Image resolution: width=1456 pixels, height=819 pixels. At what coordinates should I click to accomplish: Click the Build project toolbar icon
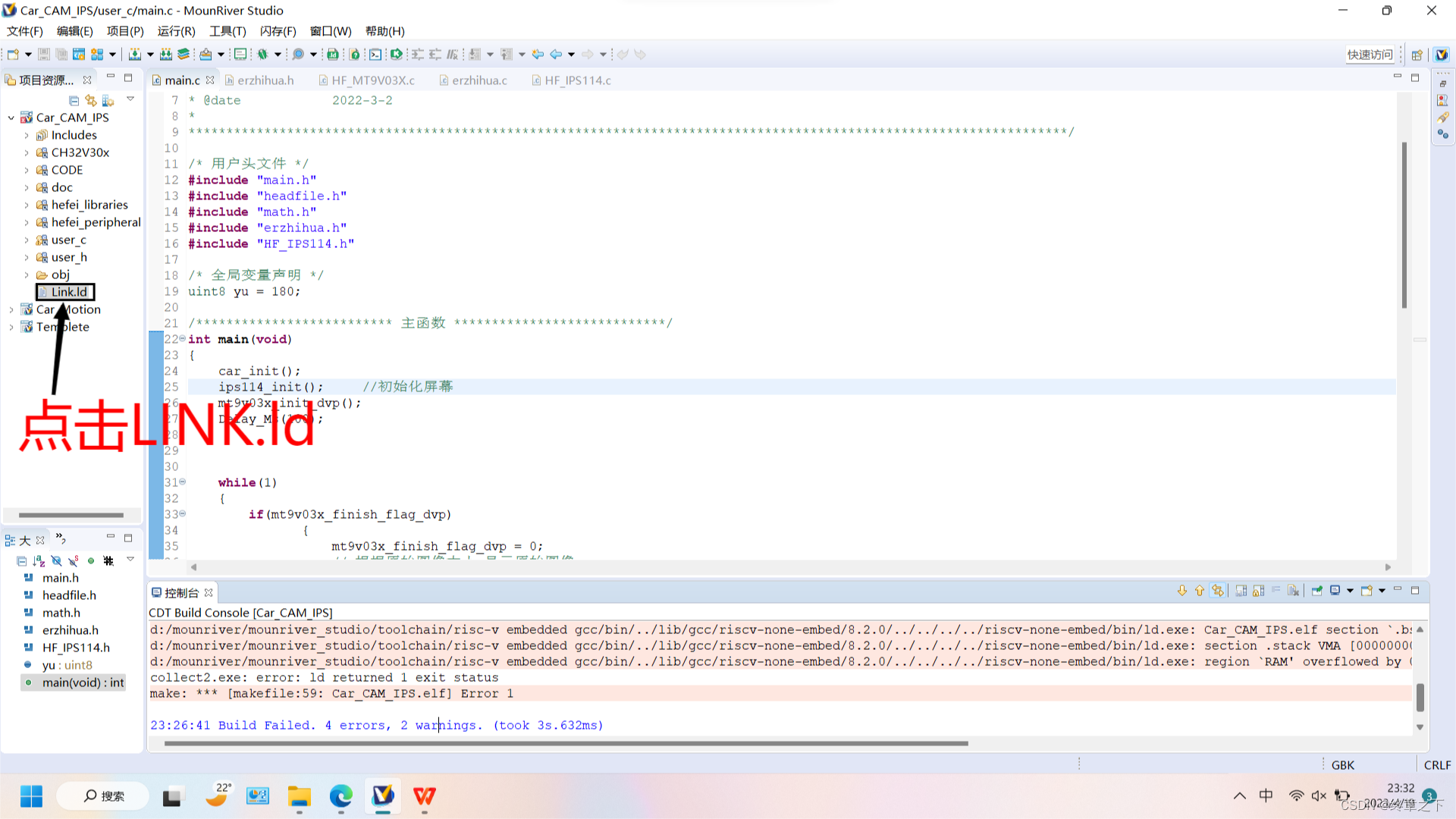point(135,55)
